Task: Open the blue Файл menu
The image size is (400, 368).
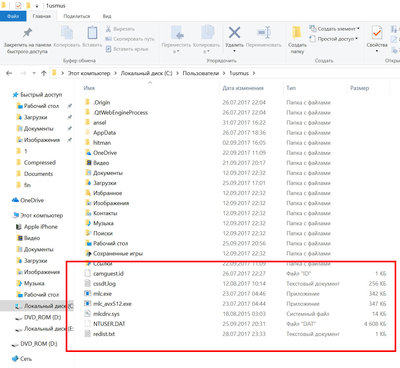Action: 13,16
